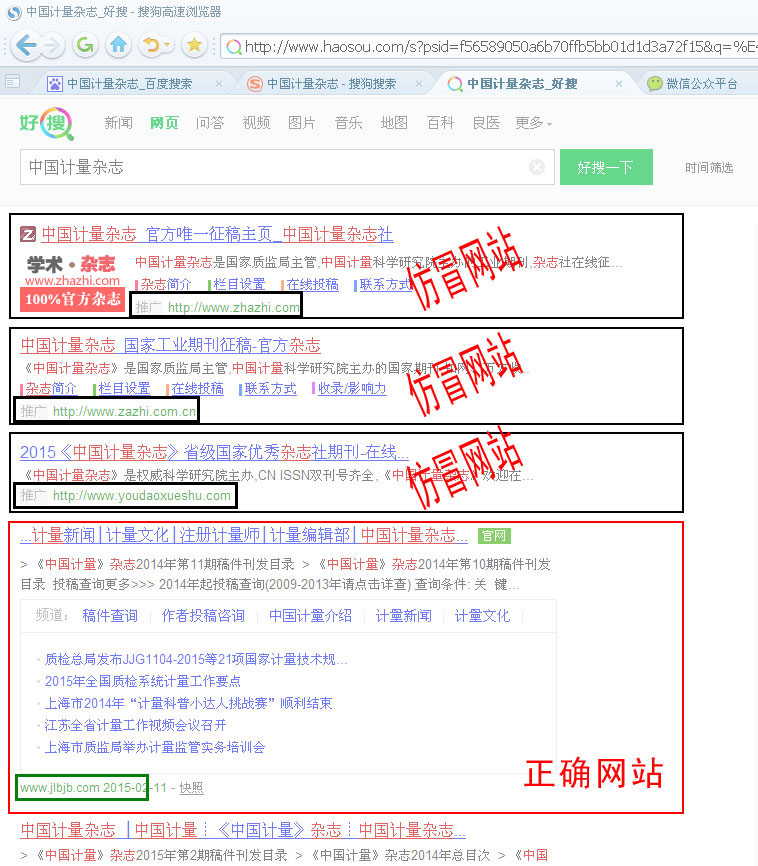
Task: Click the green refresh page icon
Action: point(85,45)
